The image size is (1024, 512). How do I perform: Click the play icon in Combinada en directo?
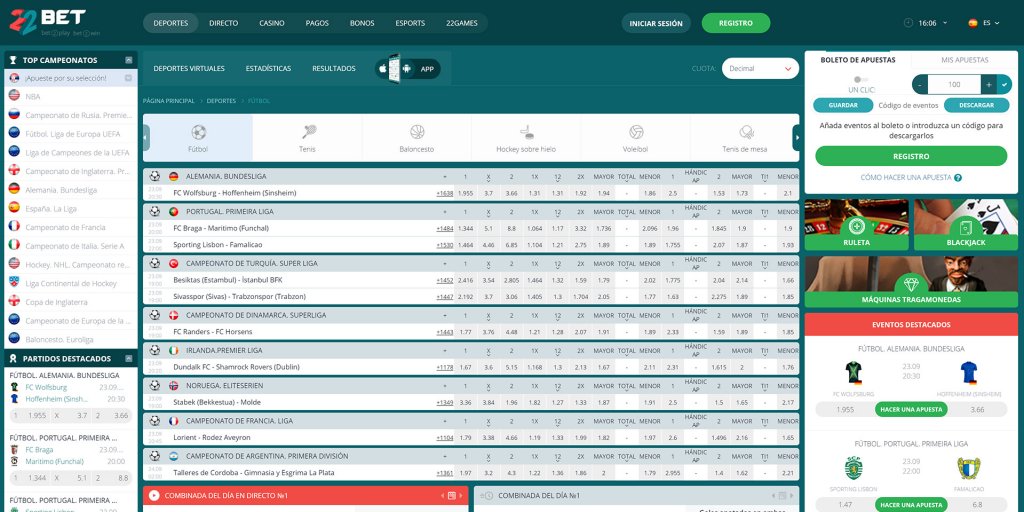154,496
